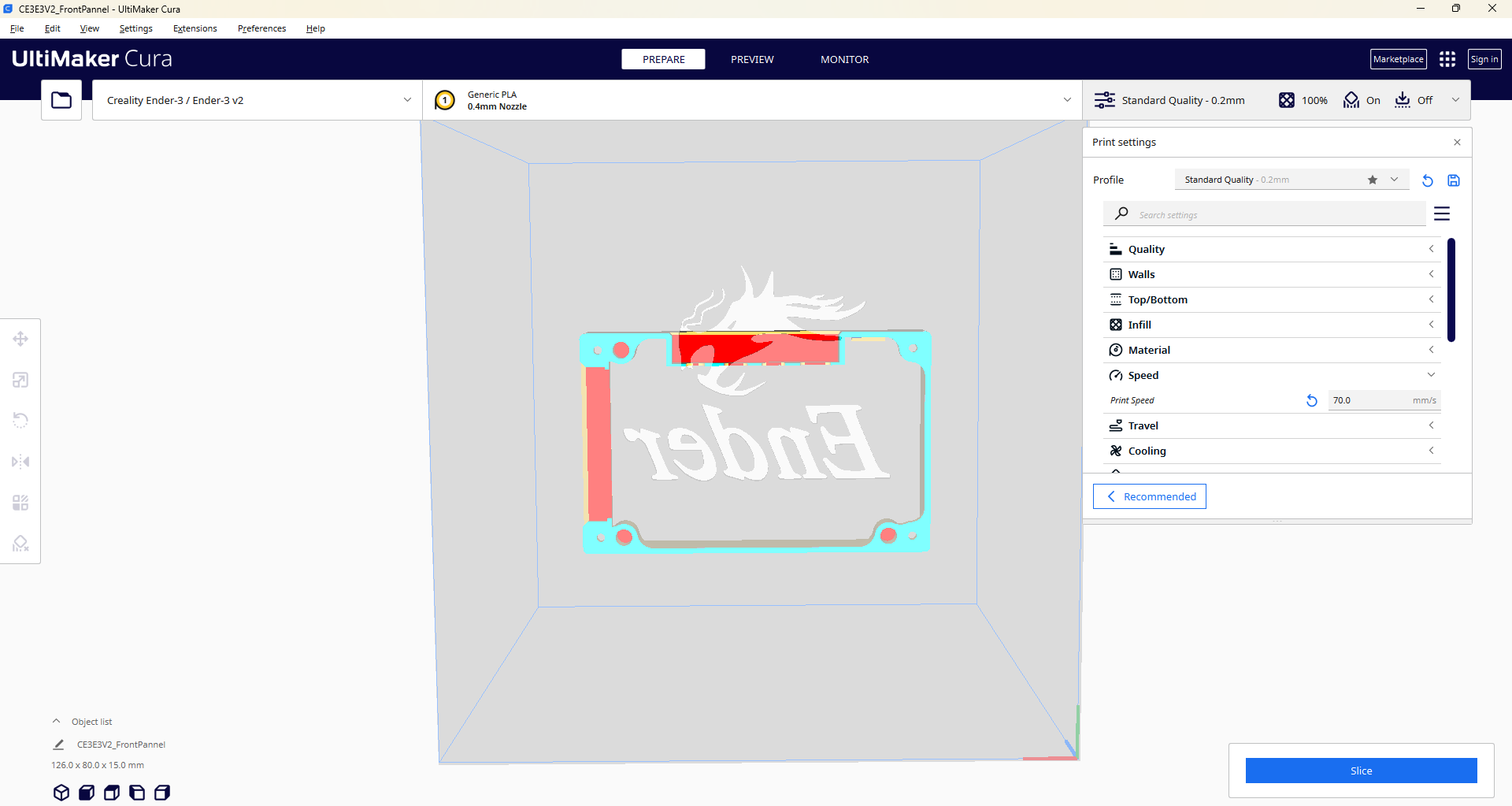Open Per Model Settings tool
The height and width of the screenshot is (806, 1512).
20,503
